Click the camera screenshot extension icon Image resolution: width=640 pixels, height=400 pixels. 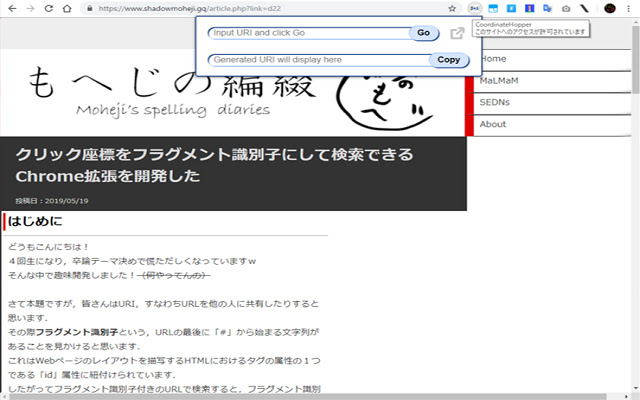pyautogui.click(x=566, y=8)
